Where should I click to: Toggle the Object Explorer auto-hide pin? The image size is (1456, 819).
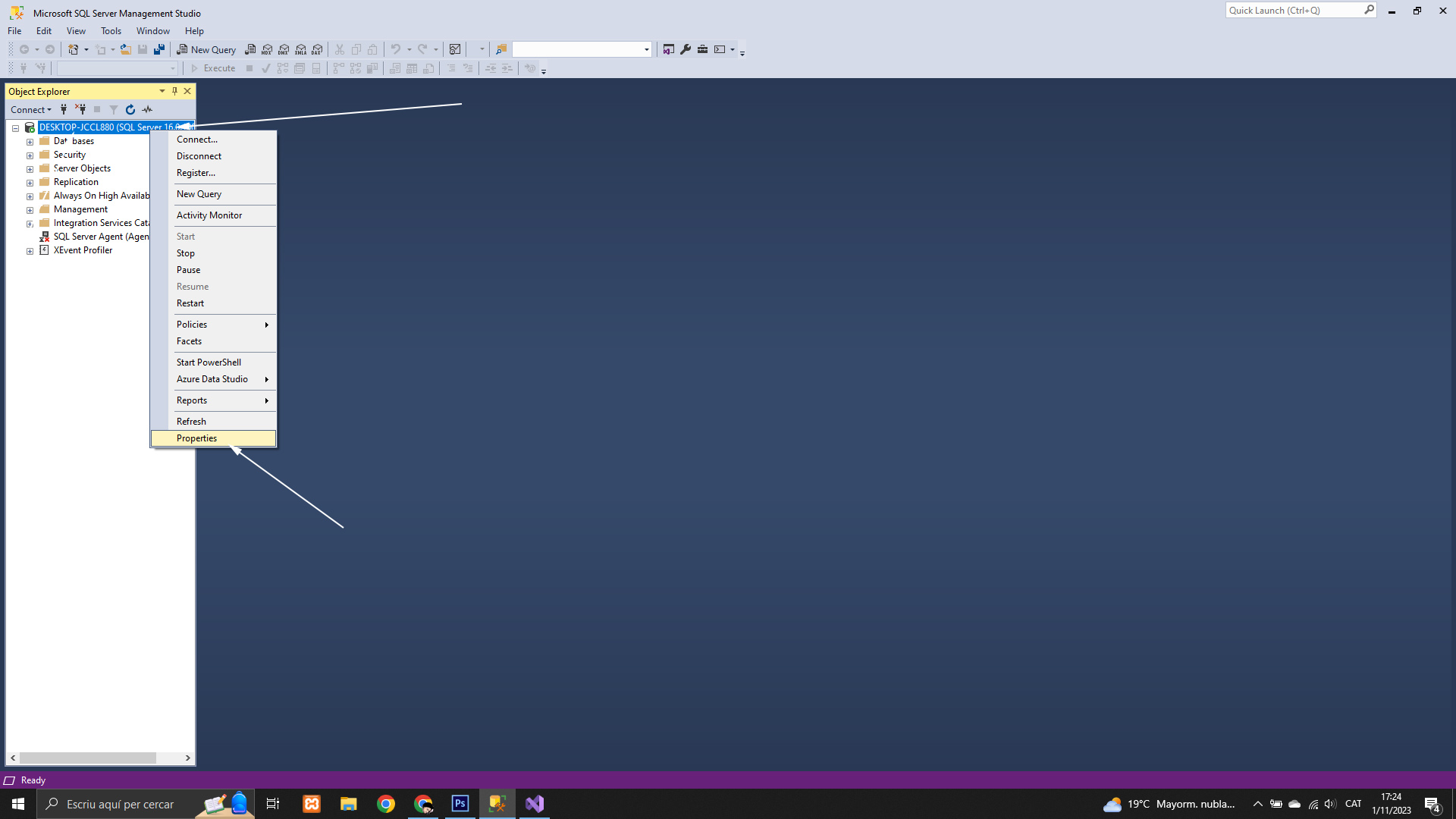[174, 91]
